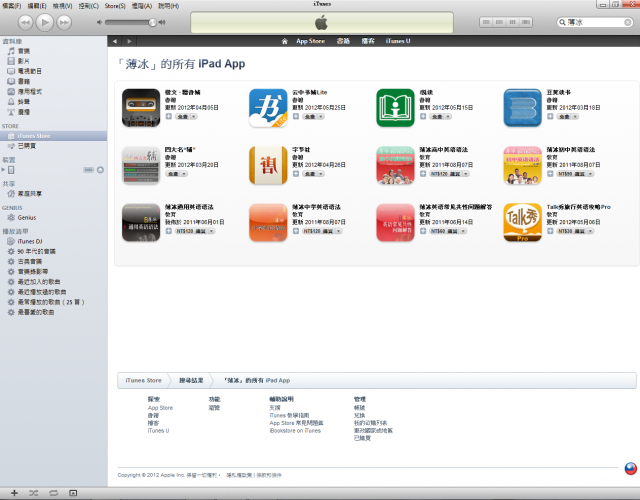640x500 pixels.
Task: Go to iTunes Store home icon
Action: [x=284, y=41]
